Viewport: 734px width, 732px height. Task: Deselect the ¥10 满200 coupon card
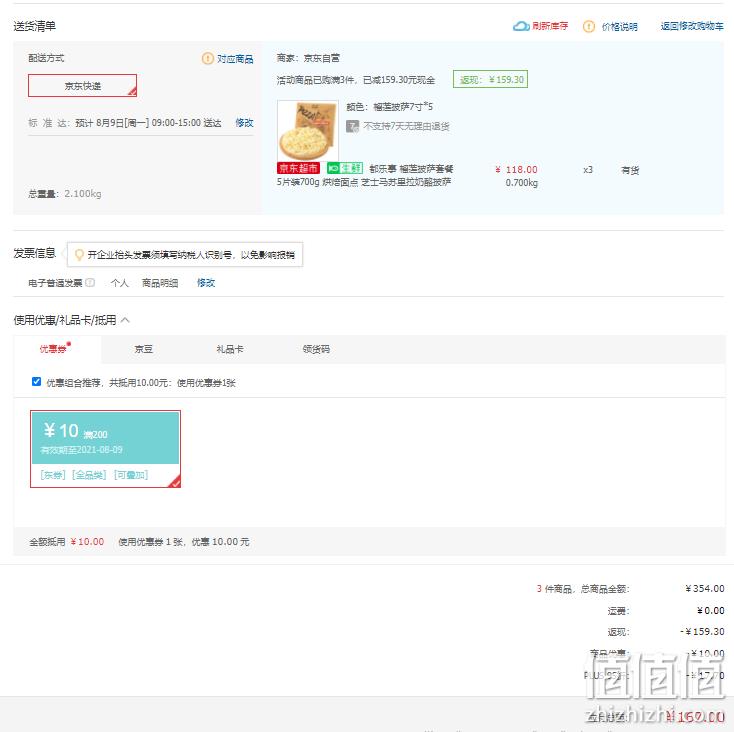click(x=105, y=449)
